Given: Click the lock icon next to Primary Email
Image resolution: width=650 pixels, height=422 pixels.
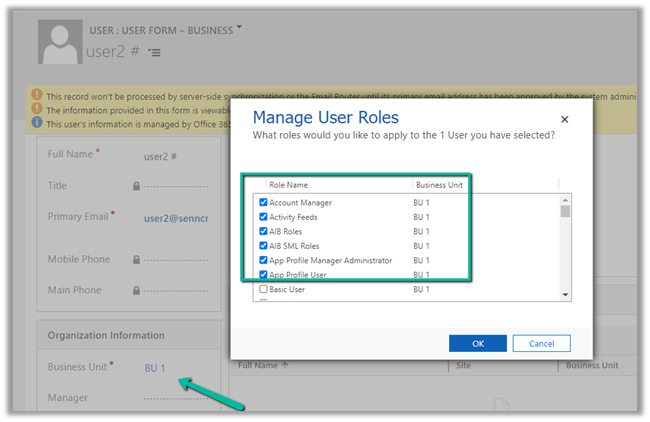Looking at the screenshot, I should [136, 217].
